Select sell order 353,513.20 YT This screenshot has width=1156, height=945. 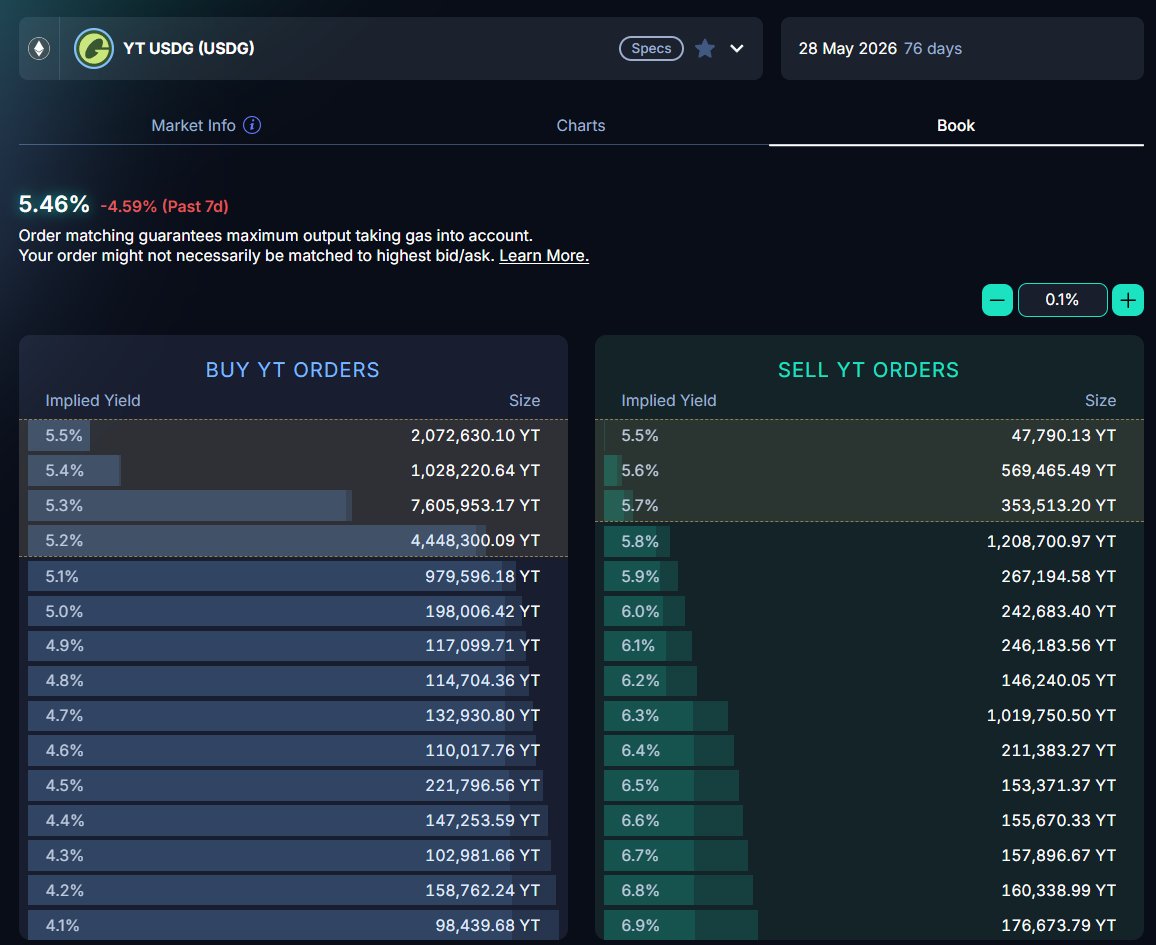[x=869, y=506]
